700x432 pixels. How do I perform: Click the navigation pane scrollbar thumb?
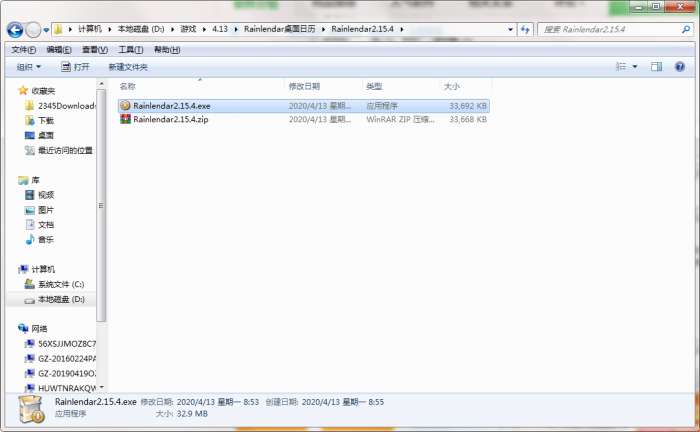101,205
